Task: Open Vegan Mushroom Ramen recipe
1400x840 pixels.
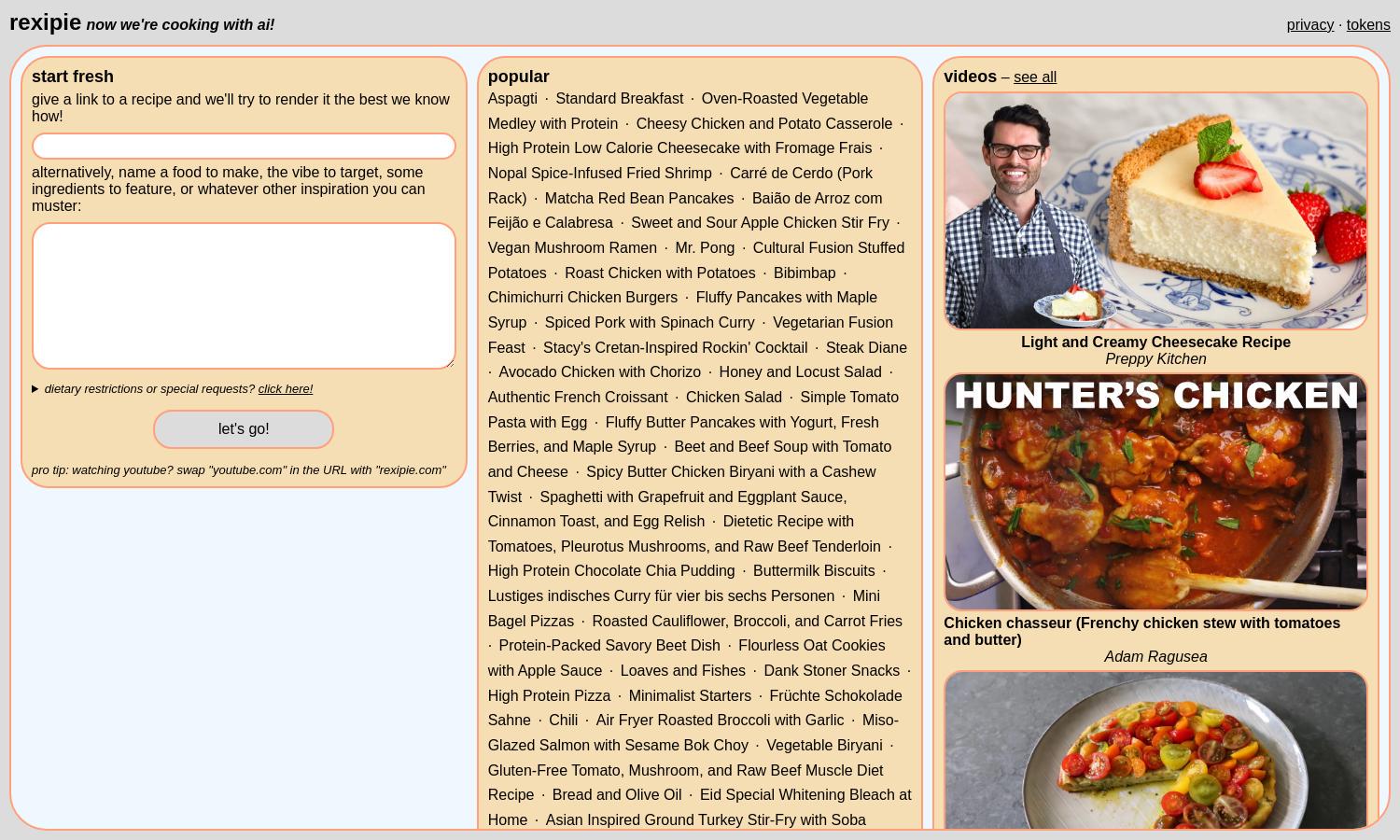Action: point(572,248)
